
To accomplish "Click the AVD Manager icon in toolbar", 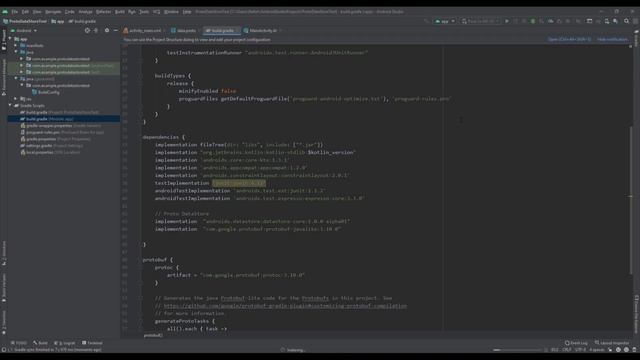I will 607,21.
